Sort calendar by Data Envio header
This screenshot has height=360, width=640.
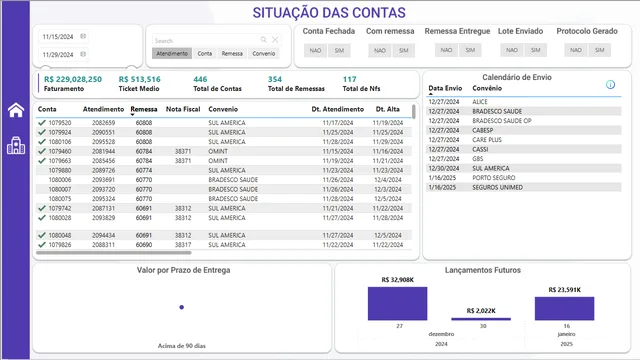(445, 88)
